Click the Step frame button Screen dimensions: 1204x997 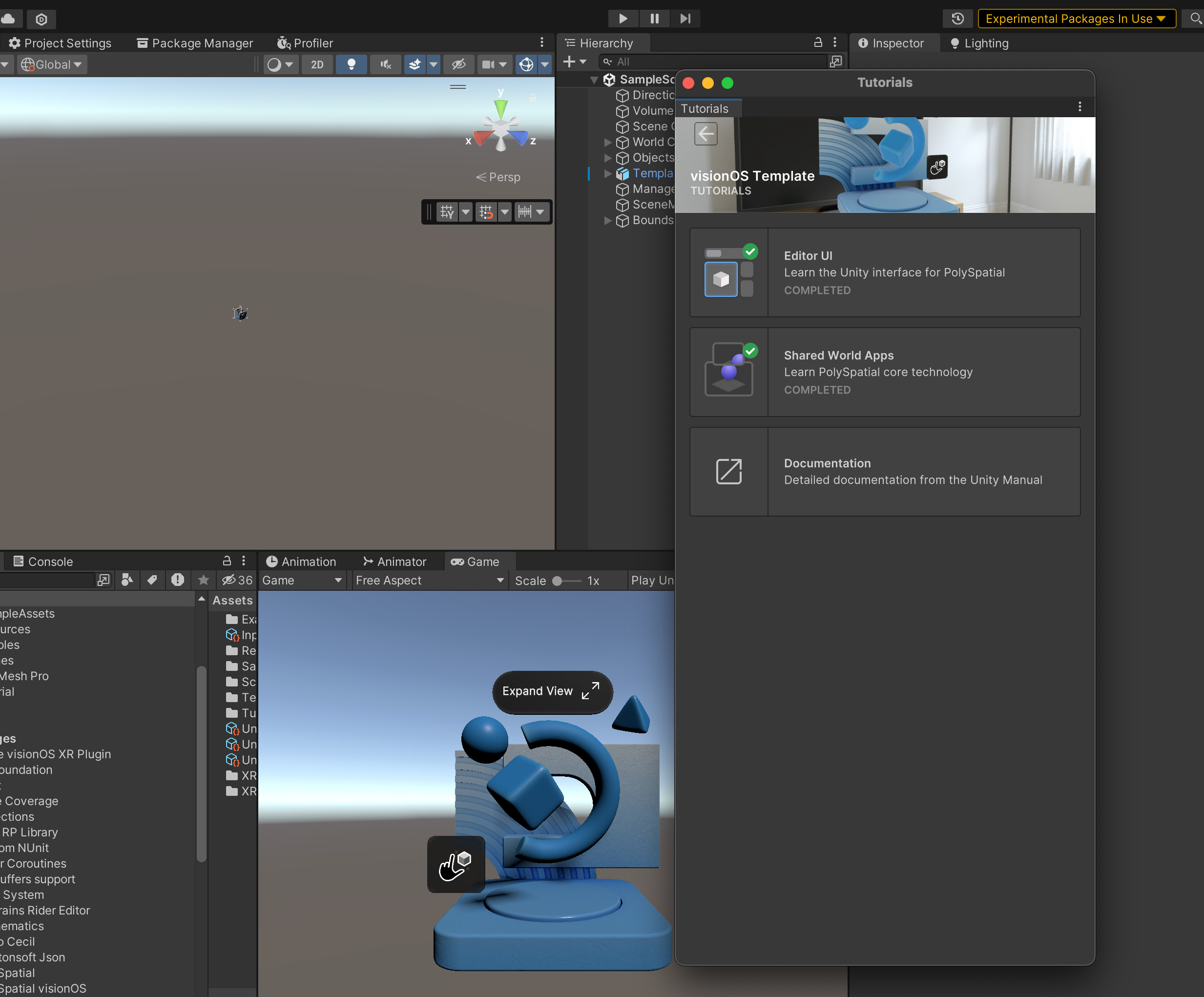pyautogui.click(x=685, y=19)
